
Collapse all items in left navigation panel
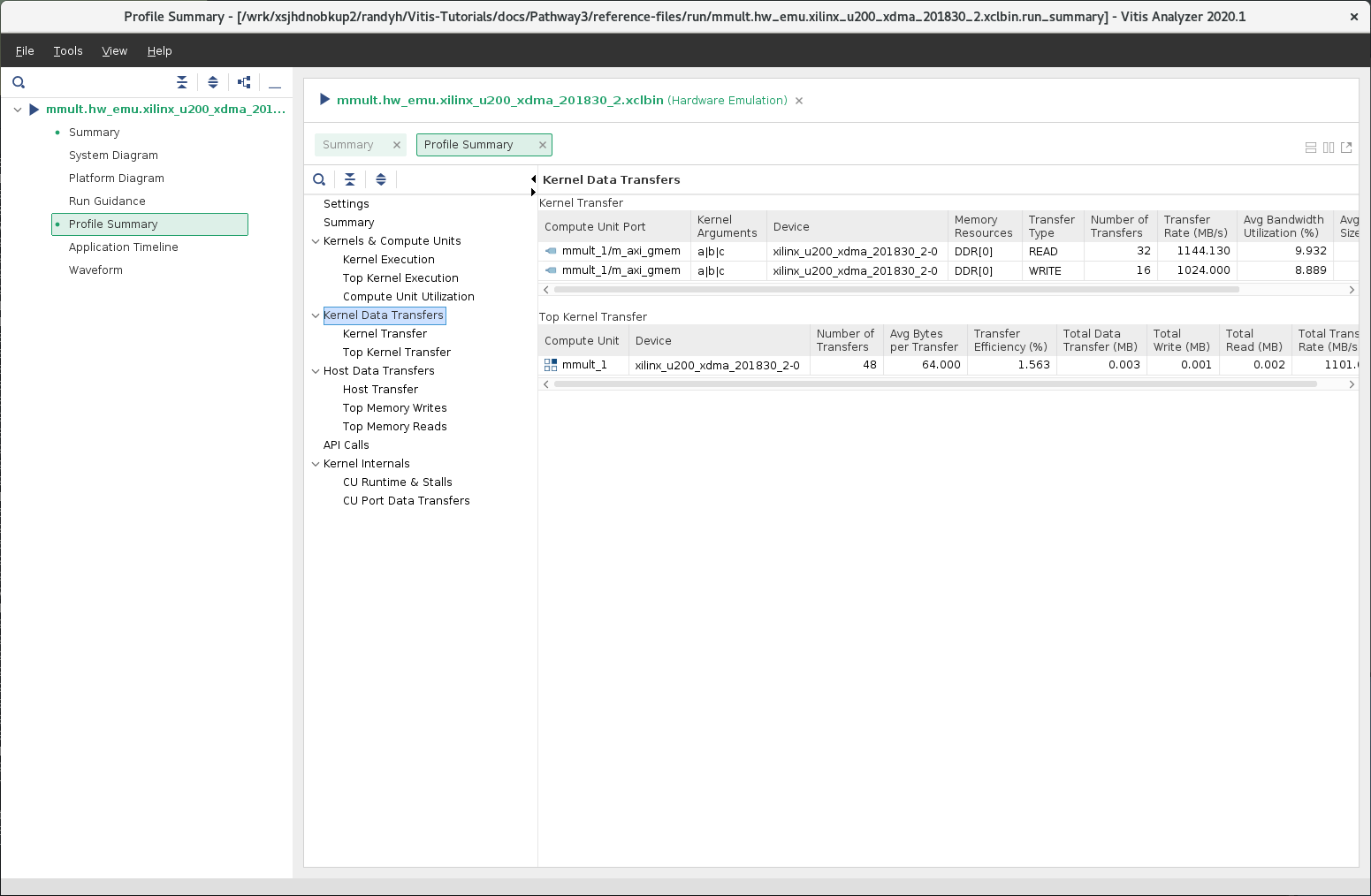pos(182,82)
